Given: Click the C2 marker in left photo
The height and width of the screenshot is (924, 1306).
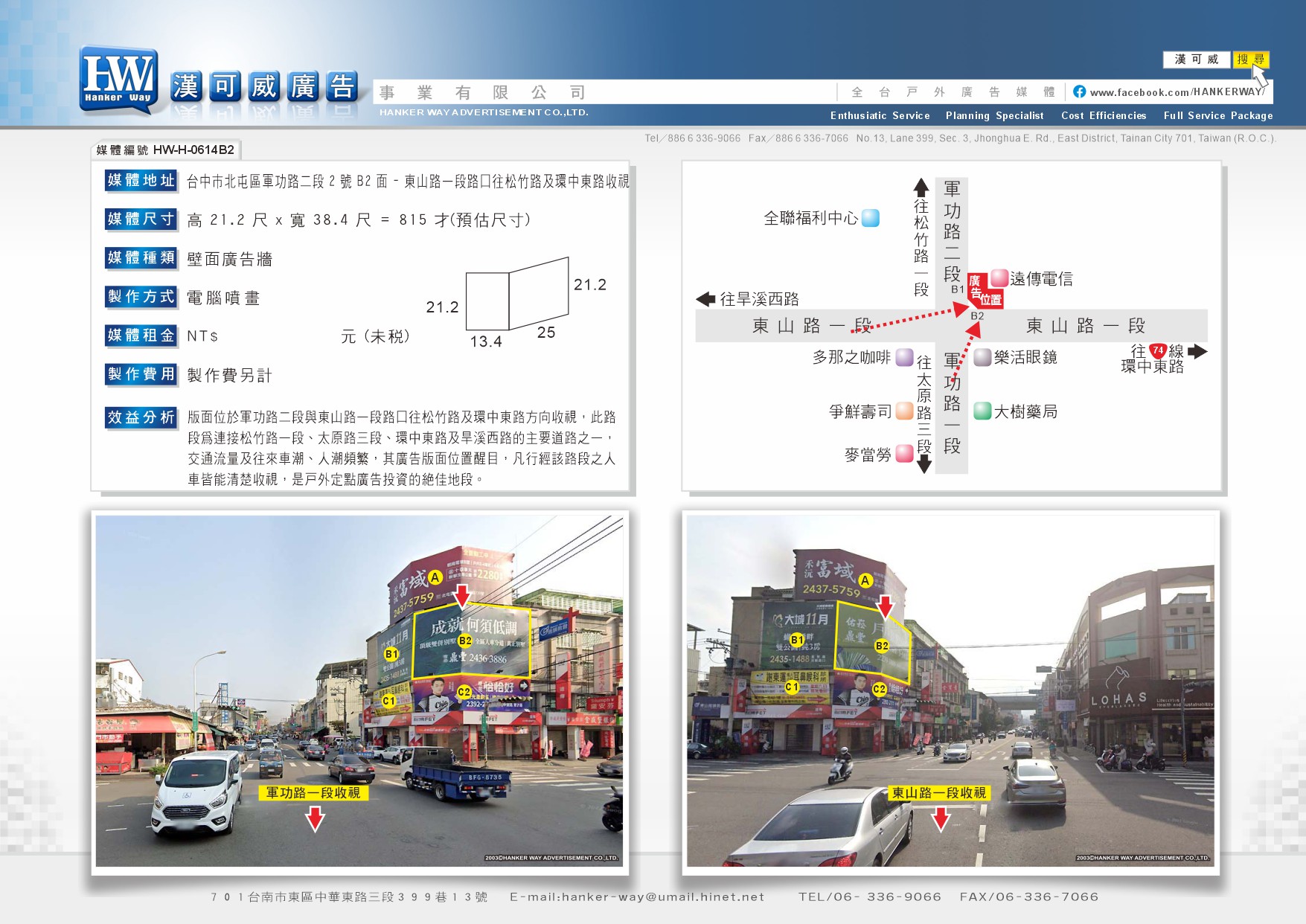Looking at the screenshot, I should click(464, 691).
